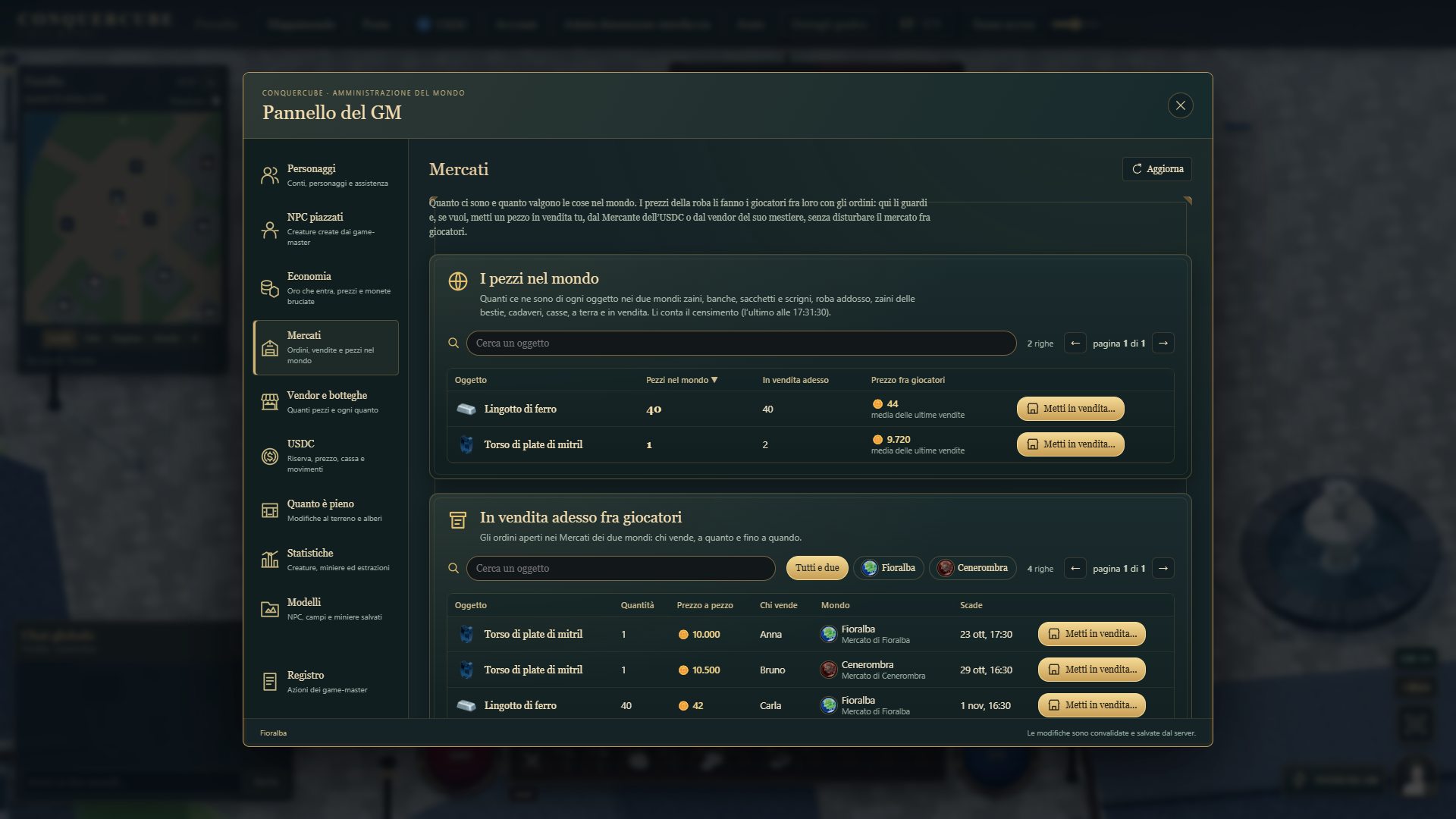Click the armor icon in Anna's order row
Screen dimensions: 1456x819
point(466,634)
